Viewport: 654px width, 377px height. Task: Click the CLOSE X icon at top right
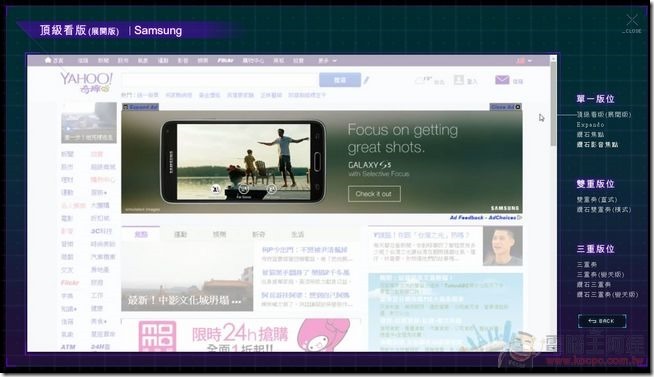[x=632, y=20]
